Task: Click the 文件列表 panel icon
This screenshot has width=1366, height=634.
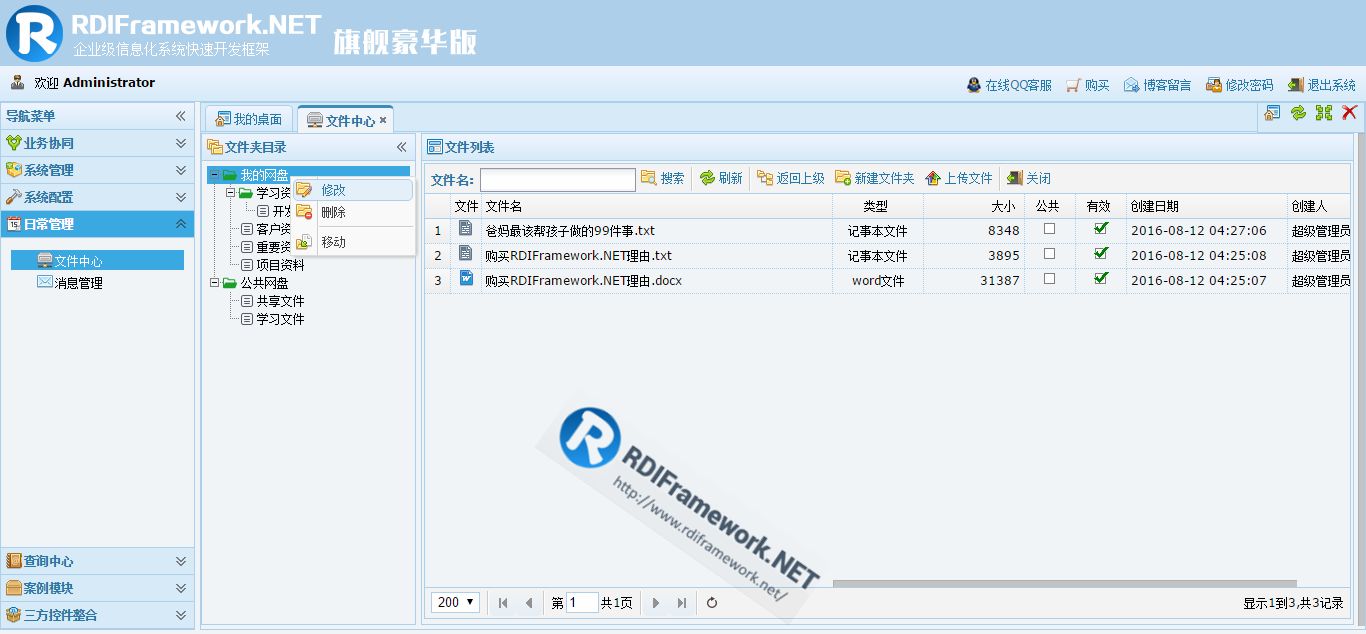Action: tap(435, 147)
